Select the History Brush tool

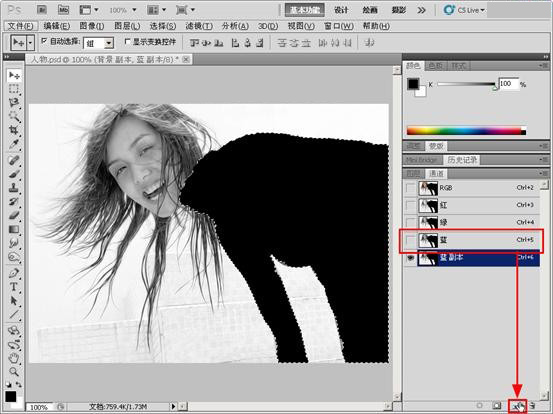(14, 202)
